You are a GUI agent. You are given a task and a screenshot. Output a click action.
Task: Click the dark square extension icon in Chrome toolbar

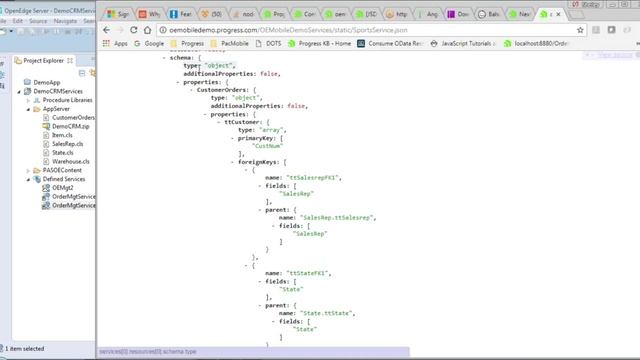coord(611,30)
